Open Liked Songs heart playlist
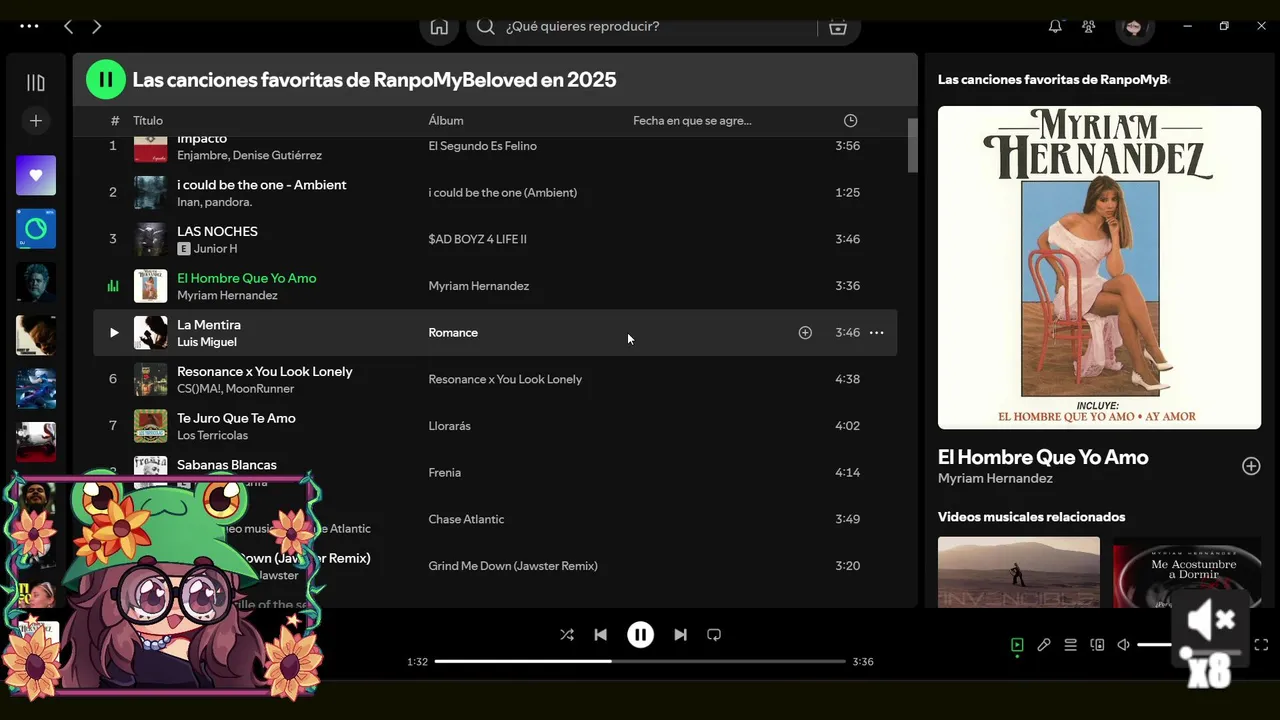The width and height of the screenshot is (1280, 720). click(x=36, y=175)
